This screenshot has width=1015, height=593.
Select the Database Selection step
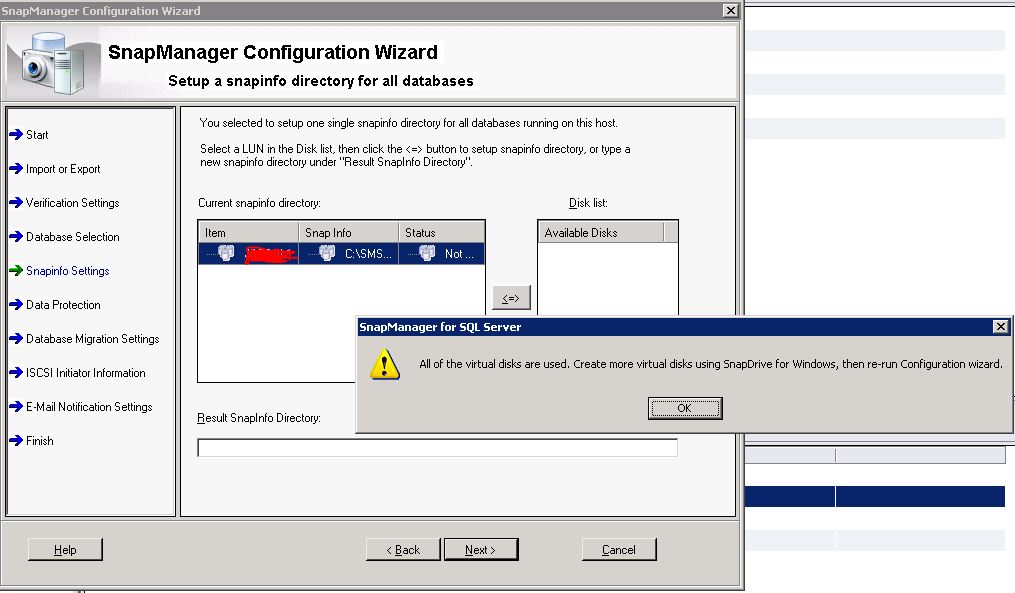coord(72,237)
